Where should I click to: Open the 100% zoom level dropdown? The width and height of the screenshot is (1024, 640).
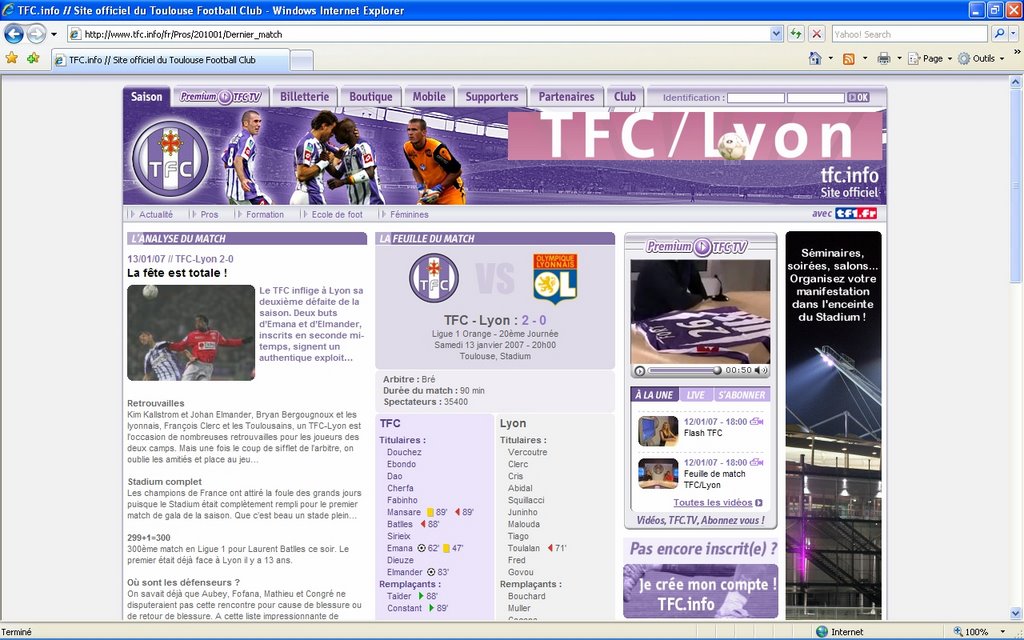coord(1003,632)
